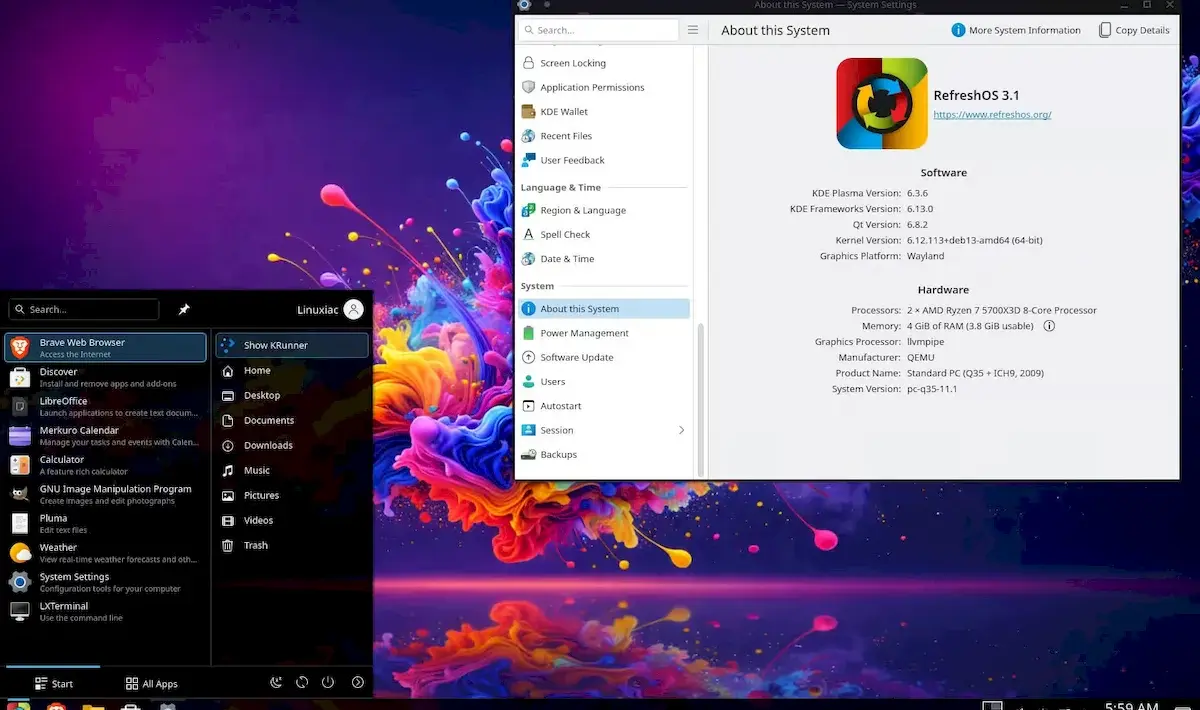Expand more power options chevron in launcher

click(x=358, y=683)
